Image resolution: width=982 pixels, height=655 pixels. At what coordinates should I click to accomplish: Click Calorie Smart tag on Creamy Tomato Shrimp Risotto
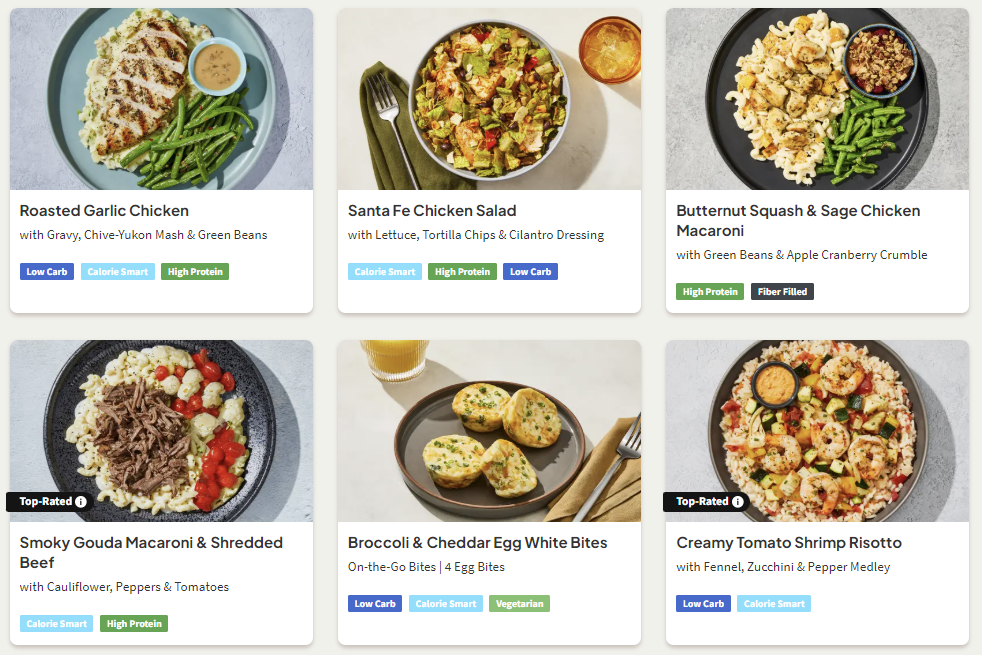[774, 604]
